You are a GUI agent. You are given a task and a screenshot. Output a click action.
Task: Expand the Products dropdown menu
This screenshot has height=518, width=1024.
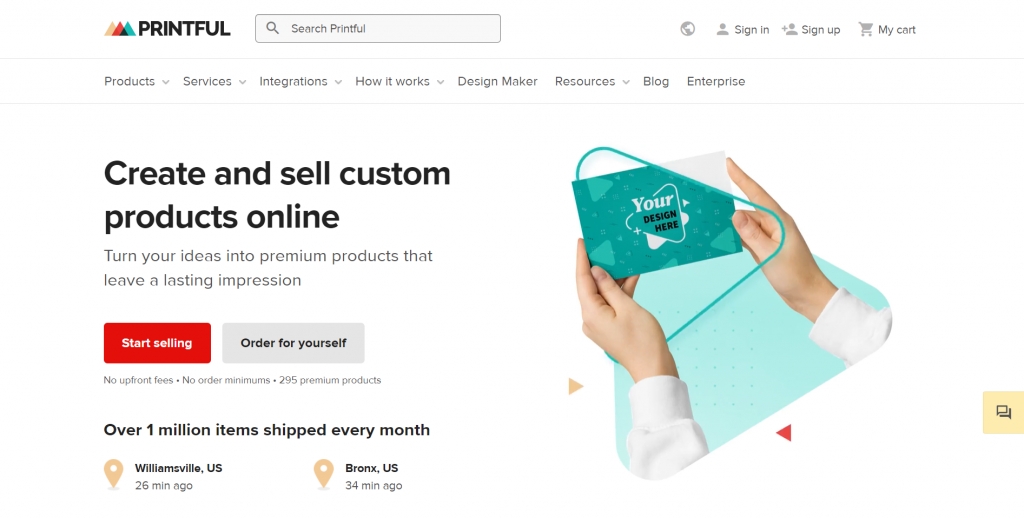[136, 82]
